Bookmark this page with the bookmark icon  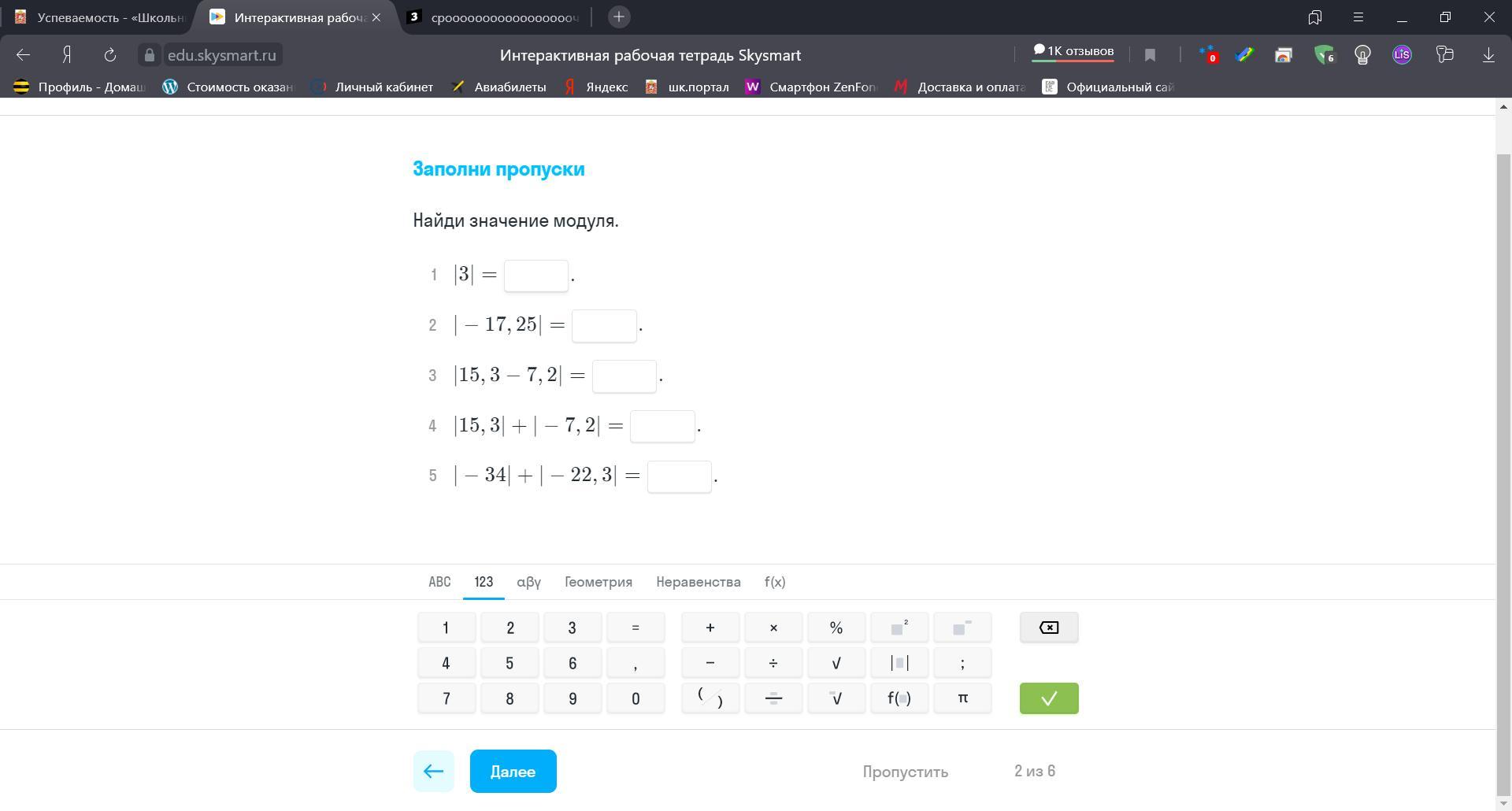pos(1150,55)
